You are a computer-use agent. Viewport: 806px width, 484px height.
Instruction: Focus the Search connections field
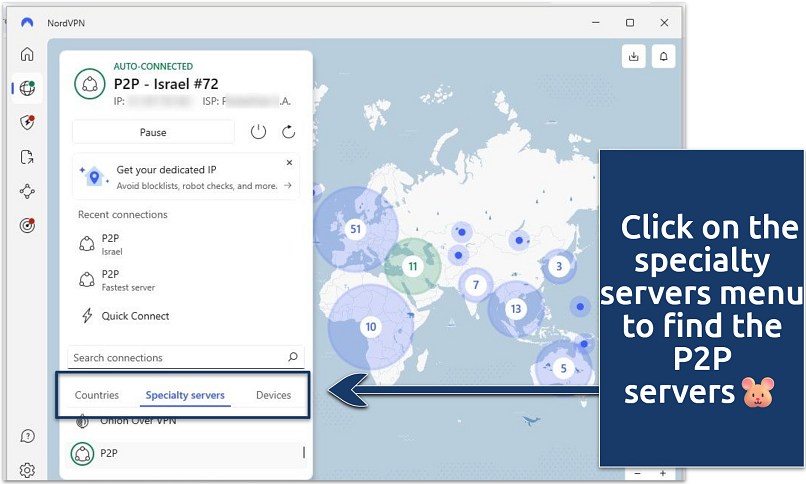coord(186,357)
